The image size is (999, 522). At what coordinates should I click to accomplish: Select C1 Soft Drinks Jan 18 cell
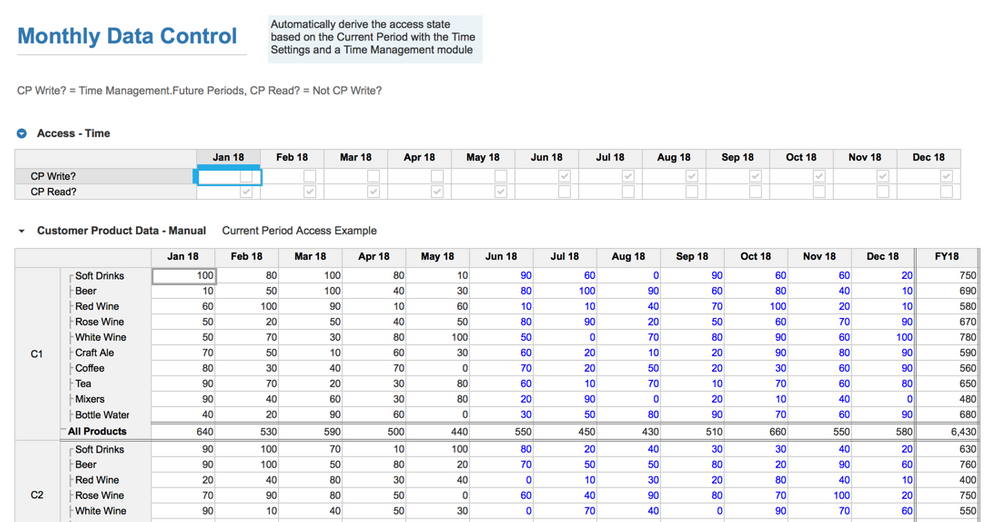tap(183, 275)
